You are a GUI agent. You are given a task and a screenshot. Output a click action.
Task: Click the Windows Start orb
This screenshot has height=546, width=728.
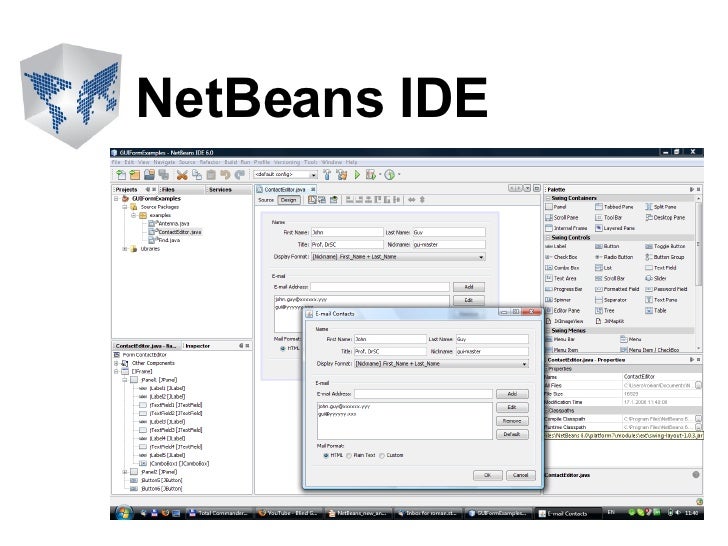coord(124,513)
